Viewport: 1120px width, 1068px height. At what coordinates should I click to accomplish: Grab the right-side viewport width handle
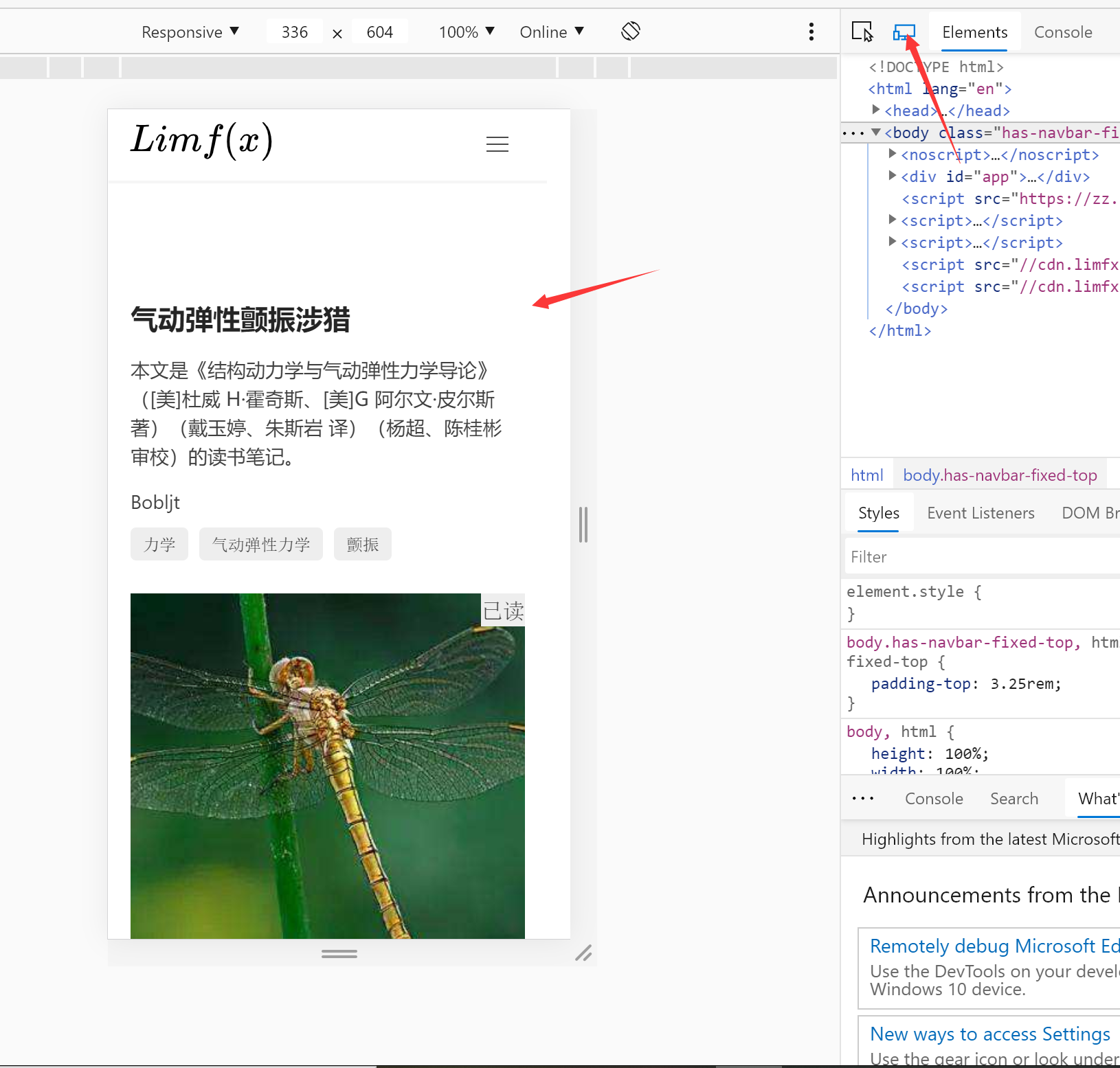coord(583,525)
